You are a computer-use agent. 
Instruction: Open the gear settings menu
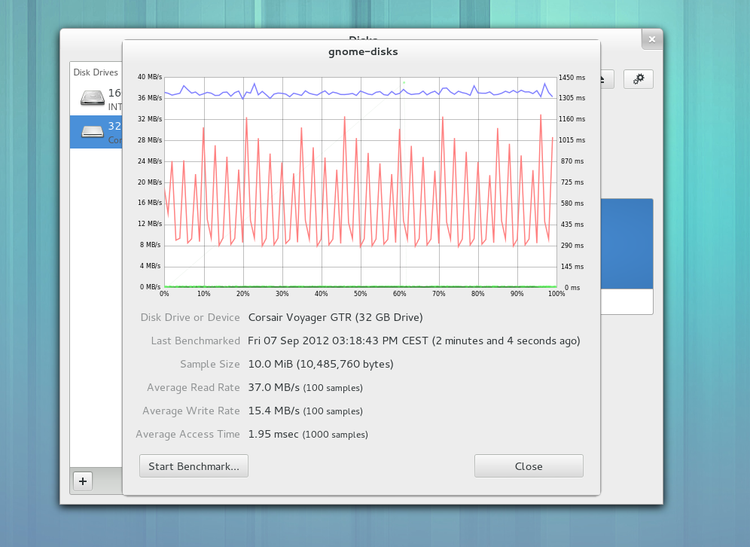pos(638,79)
